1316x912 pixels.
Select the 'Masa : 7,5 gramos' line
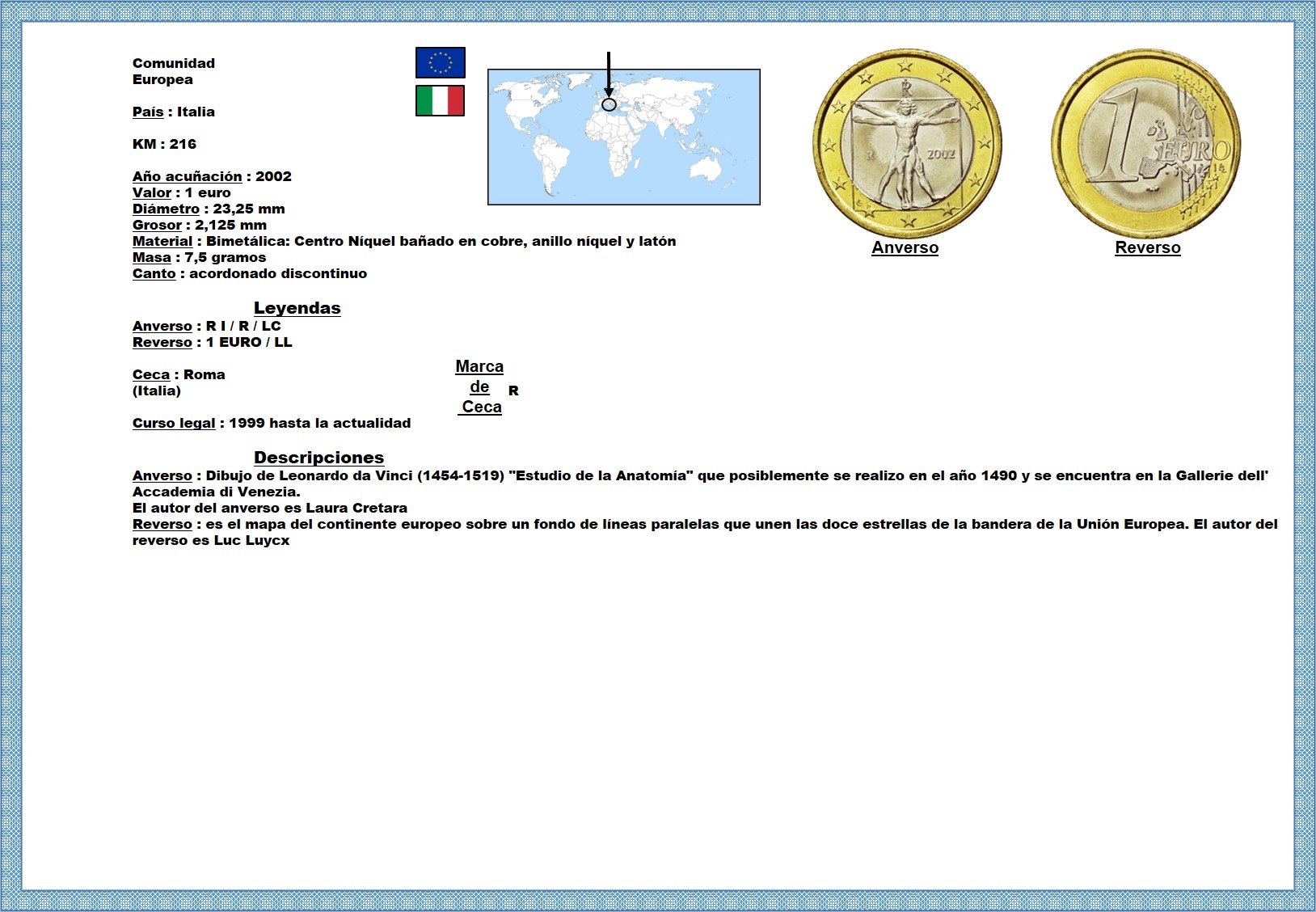pyautogui.click(x=199, y=257)
